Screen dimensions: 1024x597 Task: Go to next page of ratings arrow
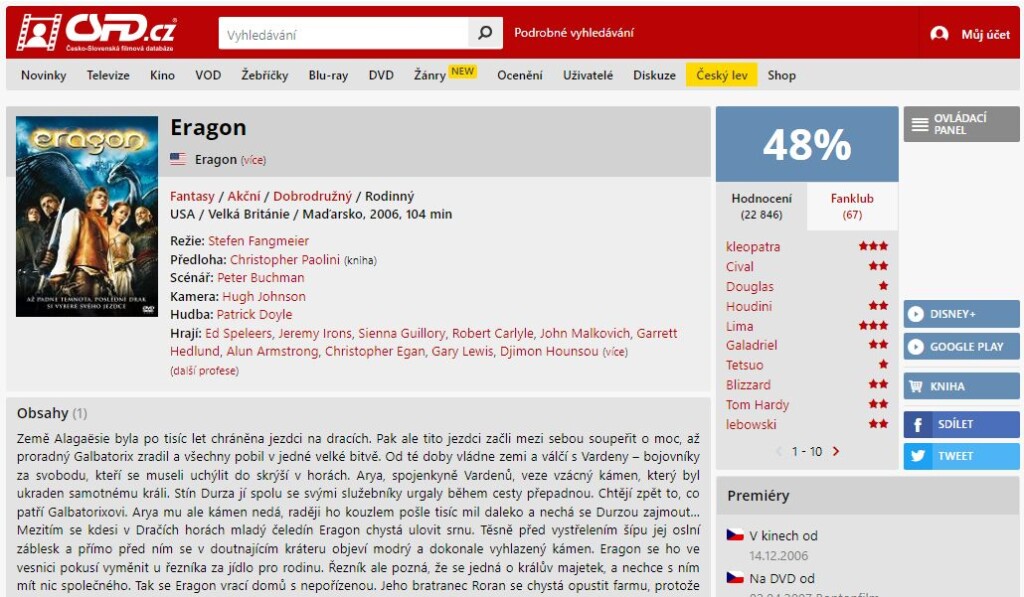click(836, 451)
